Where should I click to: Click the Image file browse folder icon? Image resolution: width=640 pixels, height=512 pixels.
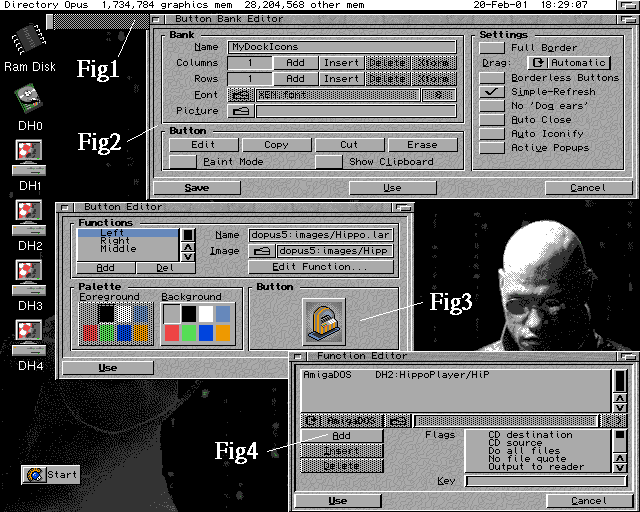point(262,251)
